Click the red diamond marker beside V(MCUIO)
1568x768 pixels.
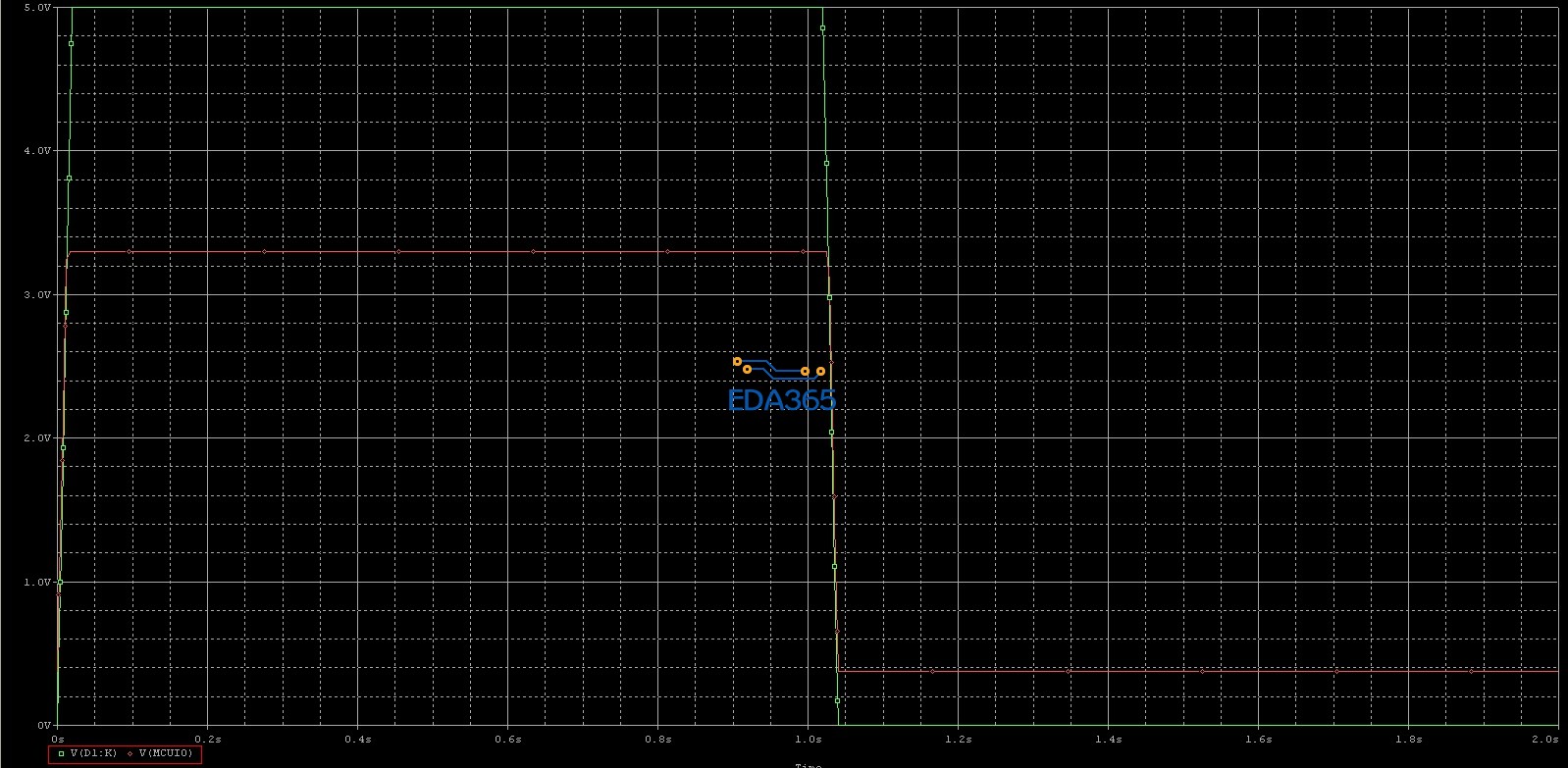pos(131,753)
